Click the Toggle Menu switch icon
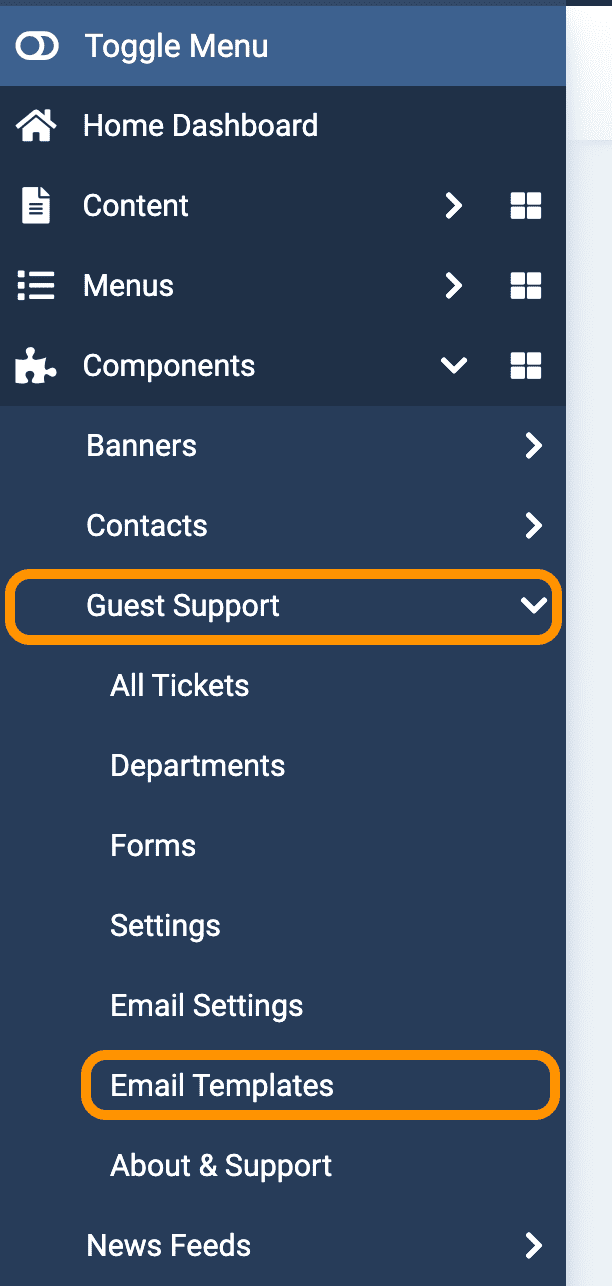Image resolution: width=612 pixels, height=1286 pixels. (x=37, y=46)
